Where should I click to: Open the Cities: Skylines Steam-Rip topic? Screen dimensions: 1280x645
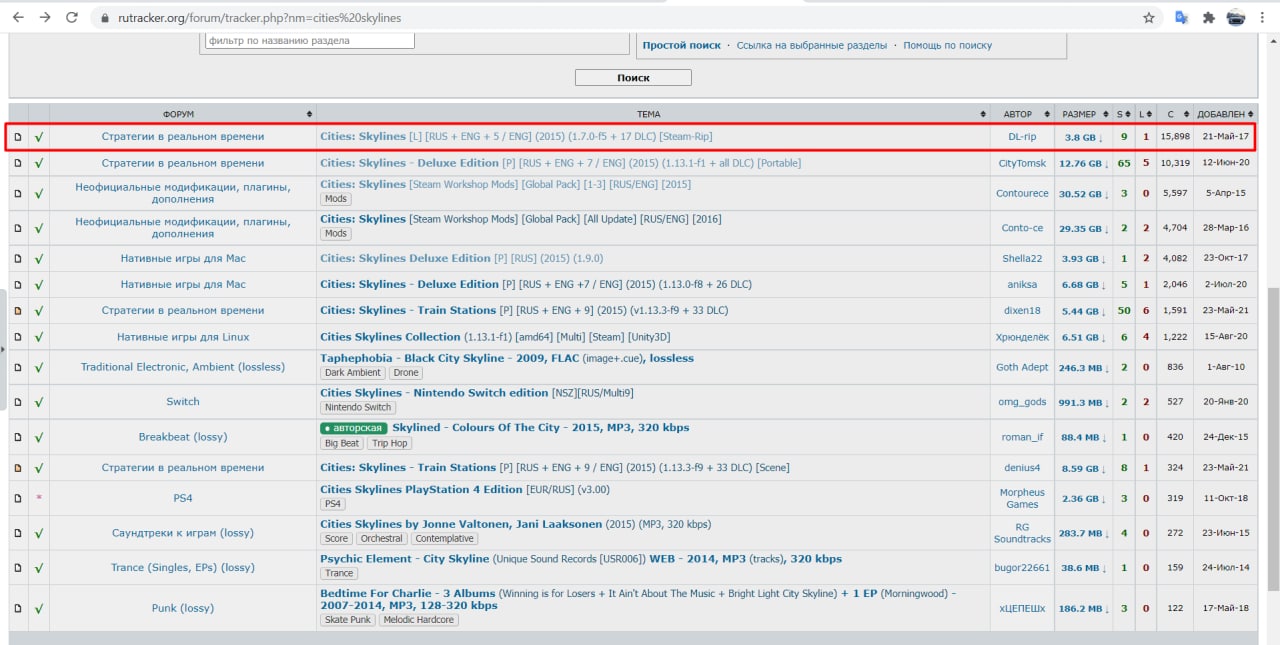pyautogui.click(x=516, y=137)
